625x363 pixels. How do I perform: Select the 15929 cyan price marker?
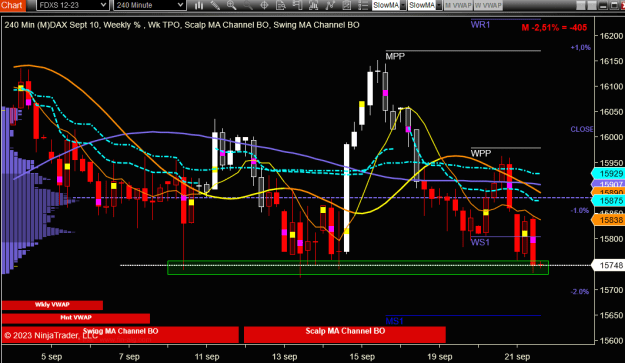point(608,173)
